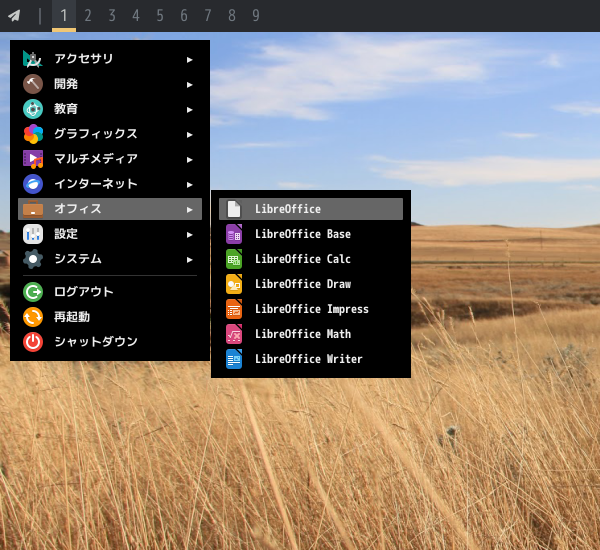Expand the グラフィックス submenu arrow
600x550 pixels.
click(189, 135)
